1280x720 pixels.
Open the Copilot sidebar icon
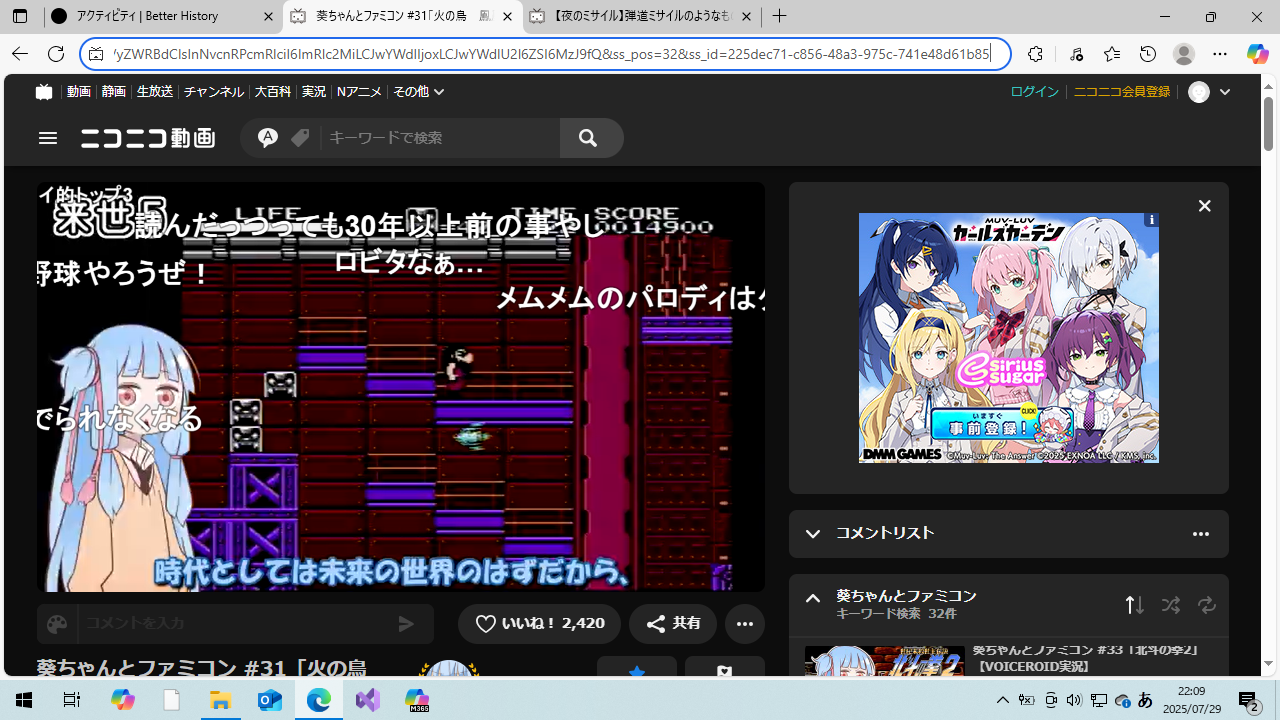[x=1257, y=54]
